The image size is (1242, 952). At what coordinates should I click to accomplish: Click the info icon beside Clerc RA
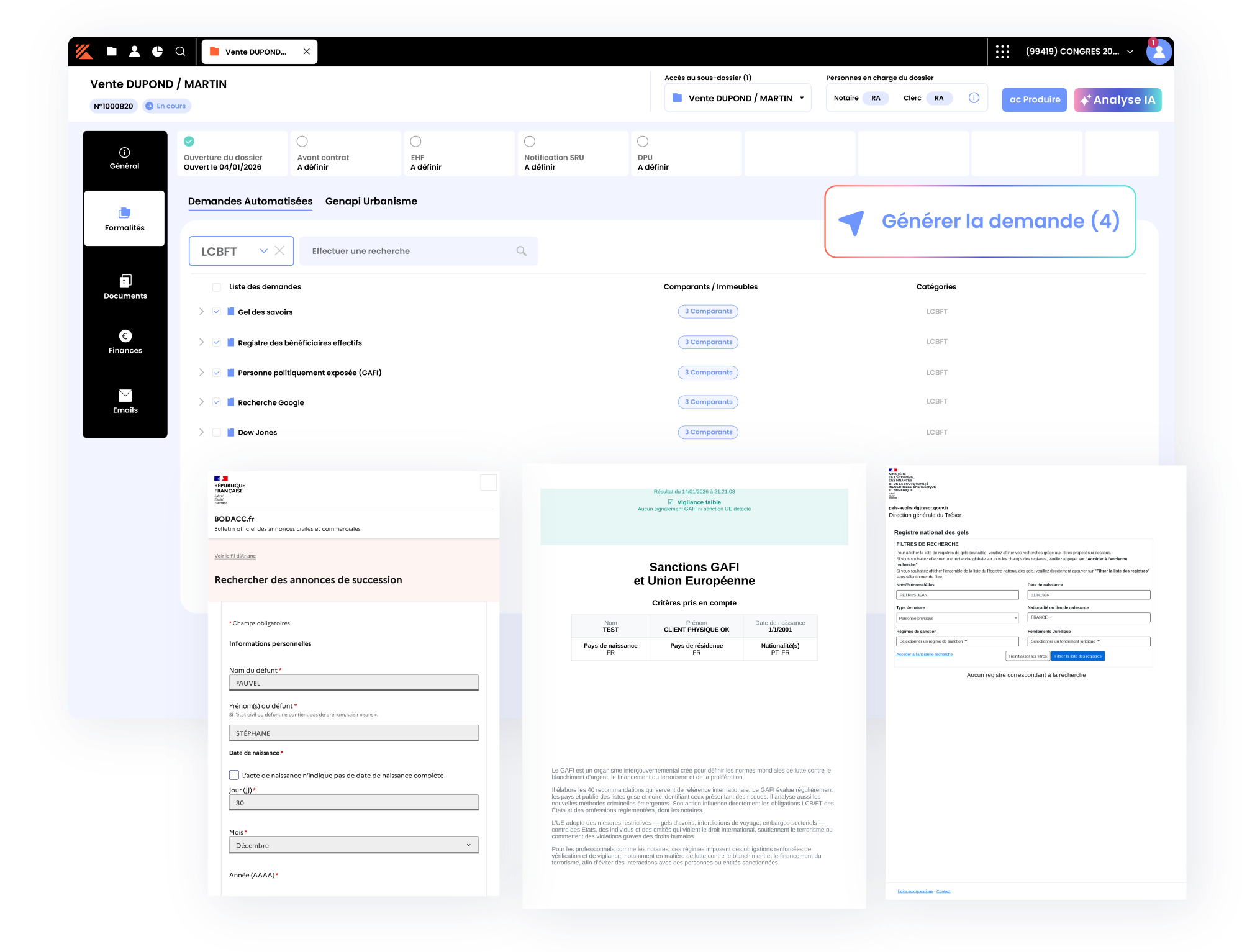click(974, 98)
